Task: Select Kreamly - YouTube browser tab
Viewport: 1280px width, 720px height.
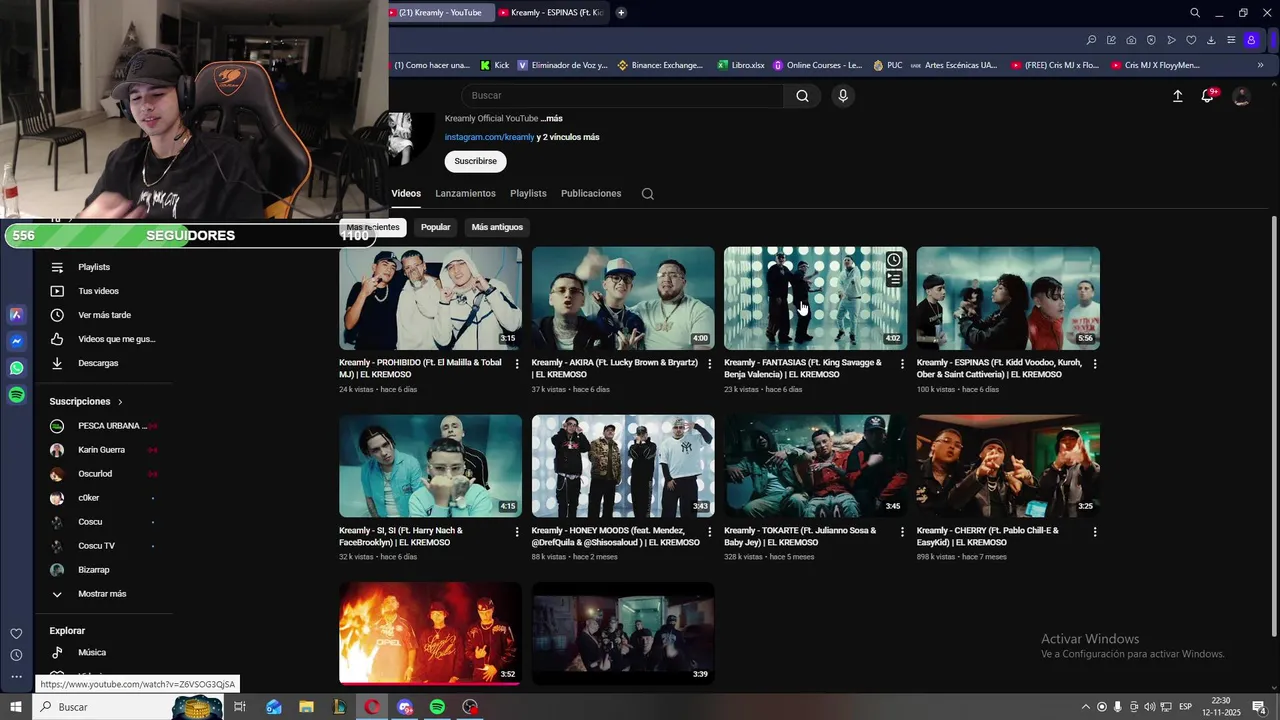Action: tap(439, 13)
